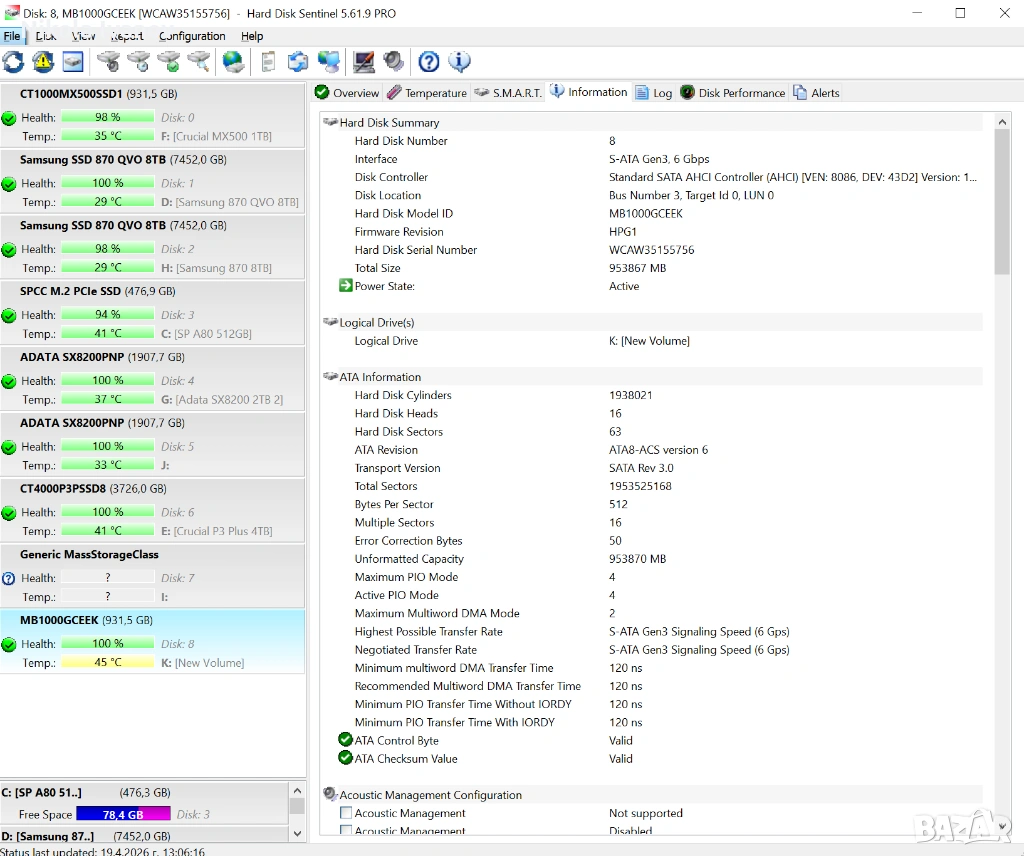
Task: Click the Refresh toolbar icon
Action: (x=13, y=62)
